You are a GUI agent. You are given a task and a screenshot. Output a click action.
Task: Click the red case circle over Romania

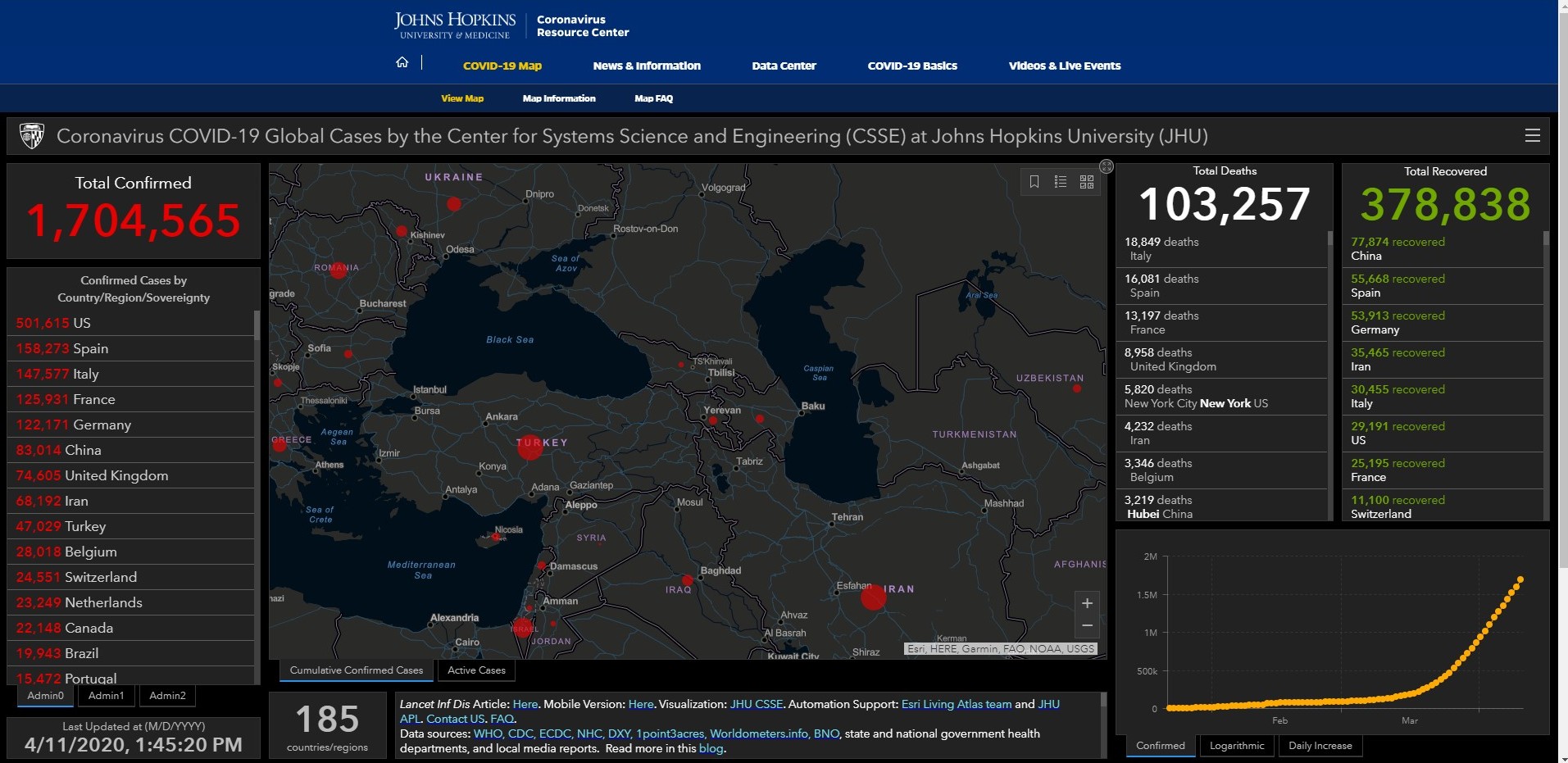(339, 270)
